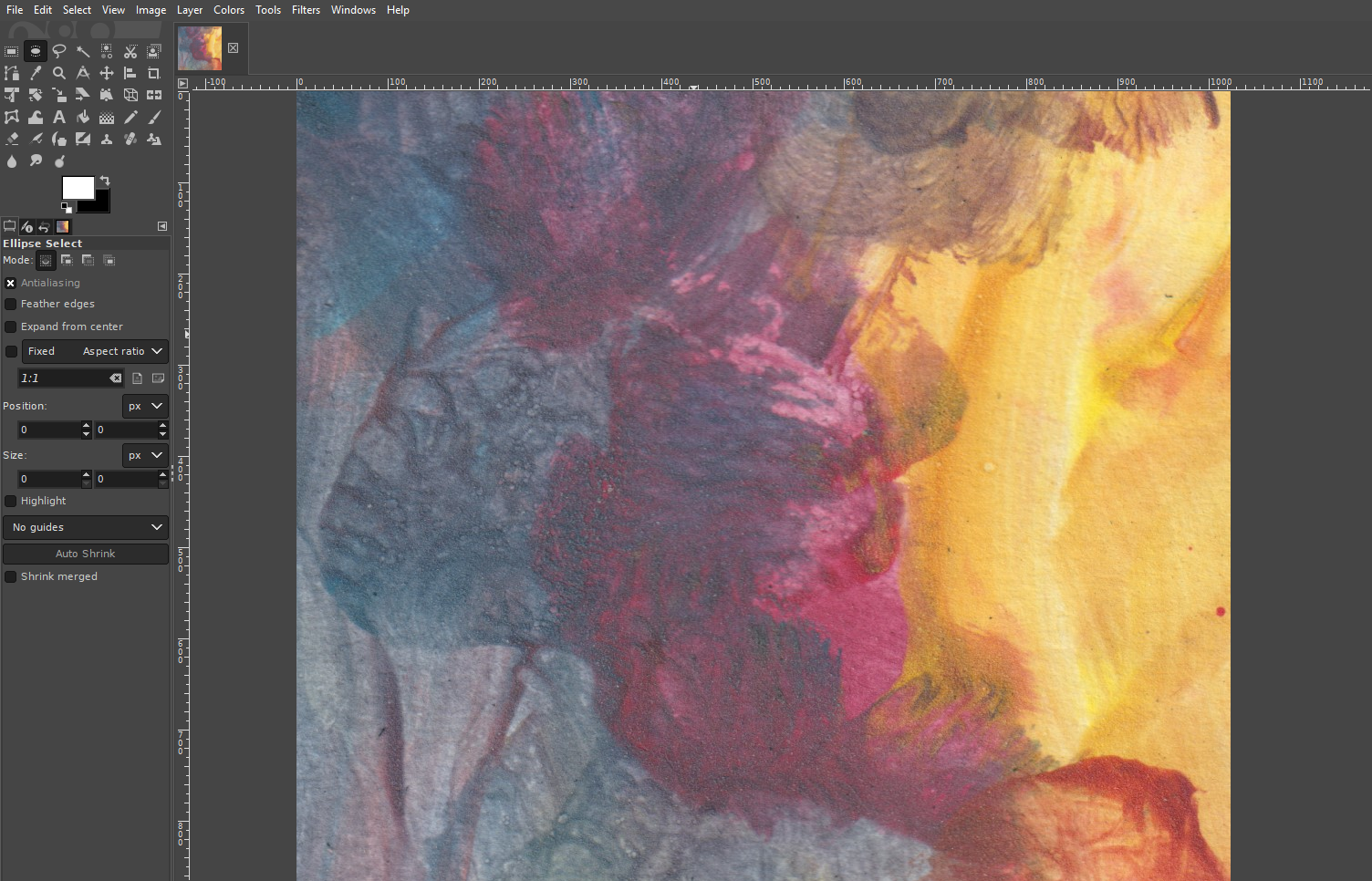Select the Warp Transform tool
1372x881 pixels.
[x=36, y=117]
